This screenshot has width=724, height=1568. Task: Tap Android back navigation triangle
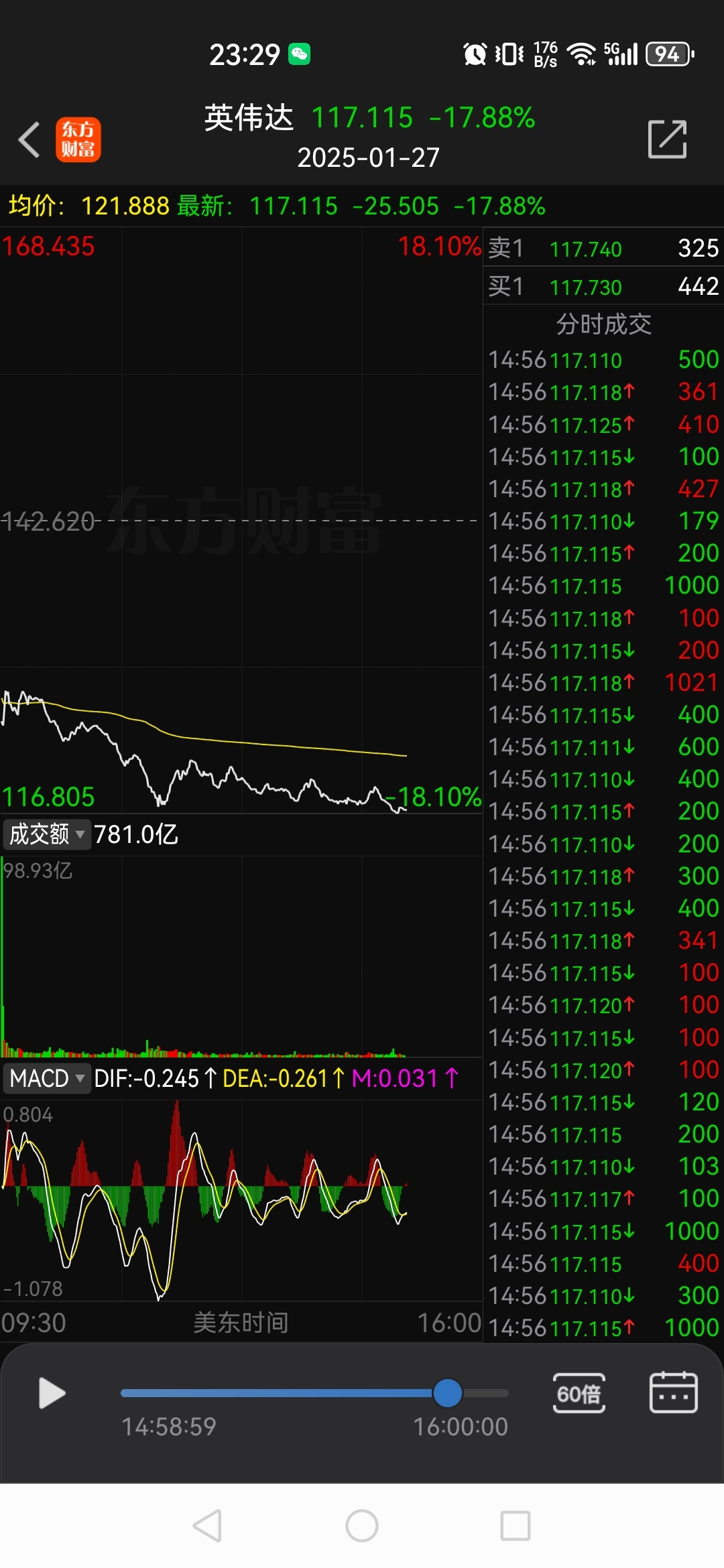tap(207, 1526)
